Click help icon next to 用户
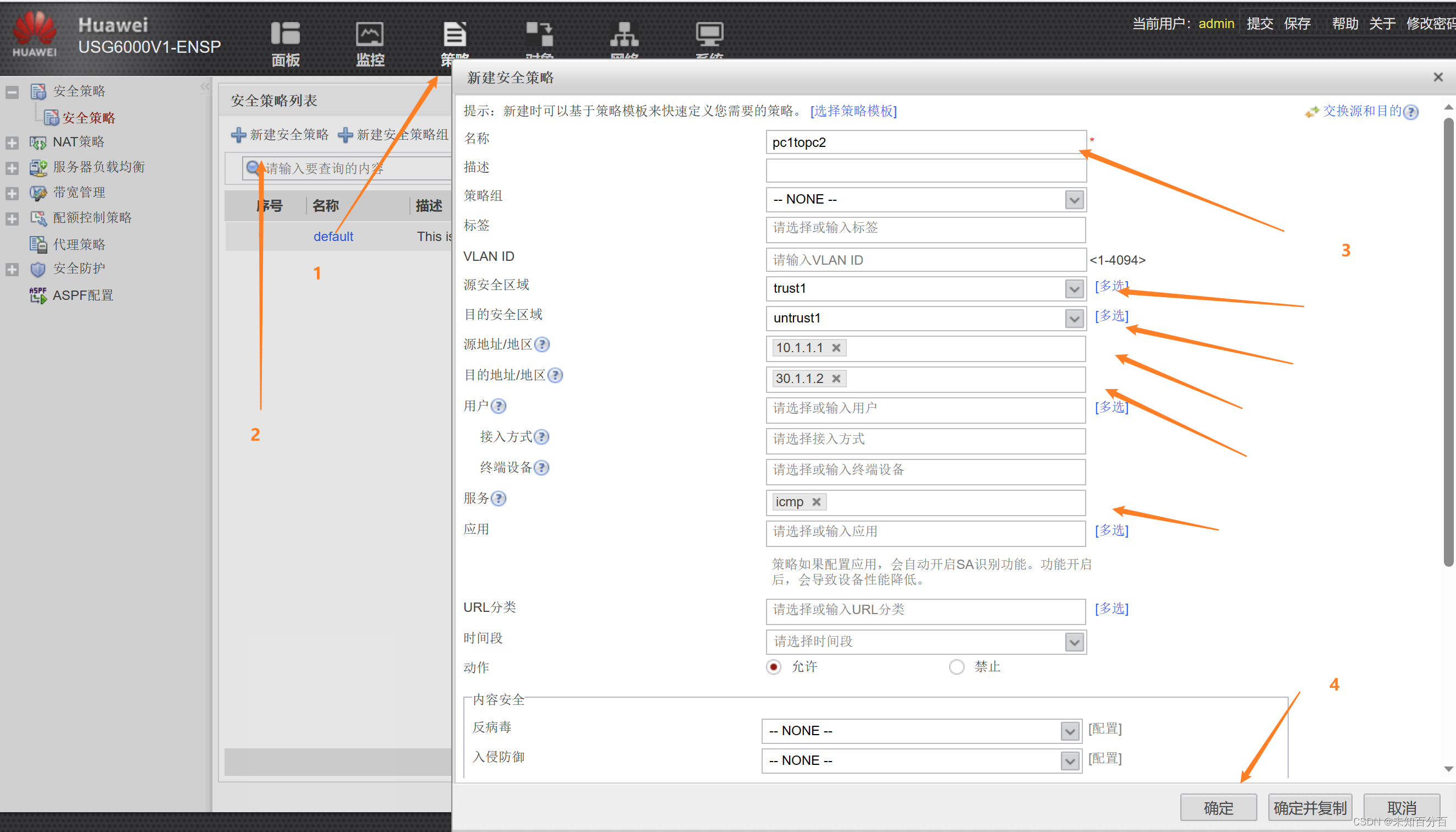The height and width of the screenshot is (832, 1456). 499,406
